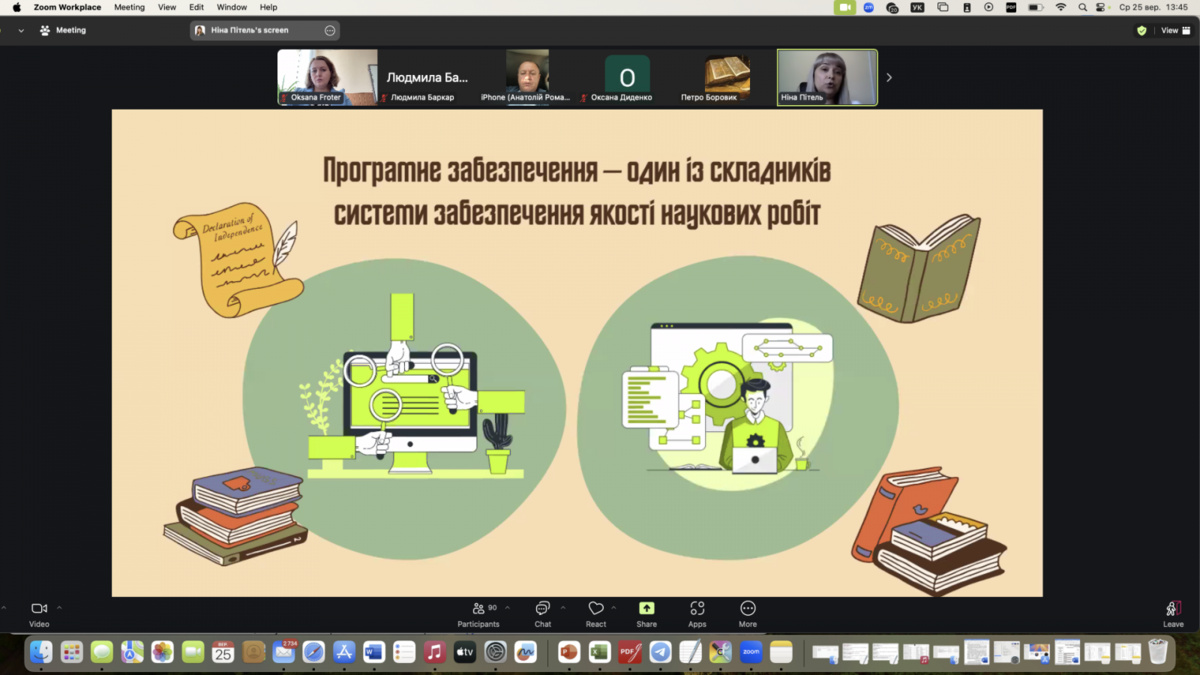Open options for Ніна Пітель's screen share
The image size is (1200, 675).
coord(330,31)
